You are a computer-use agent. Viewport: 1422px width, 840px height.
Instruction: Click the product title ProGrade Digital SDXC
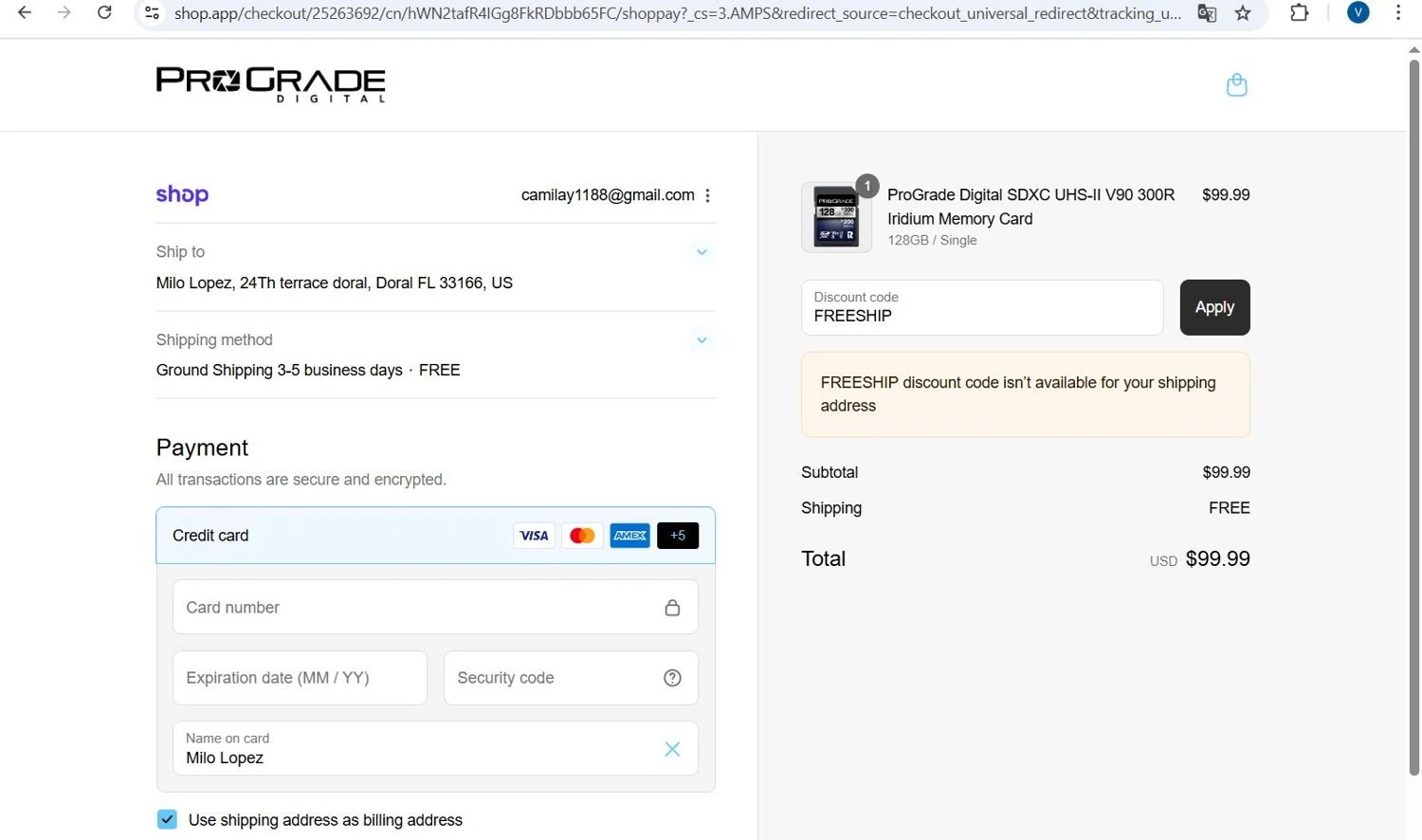point(1030,207)
